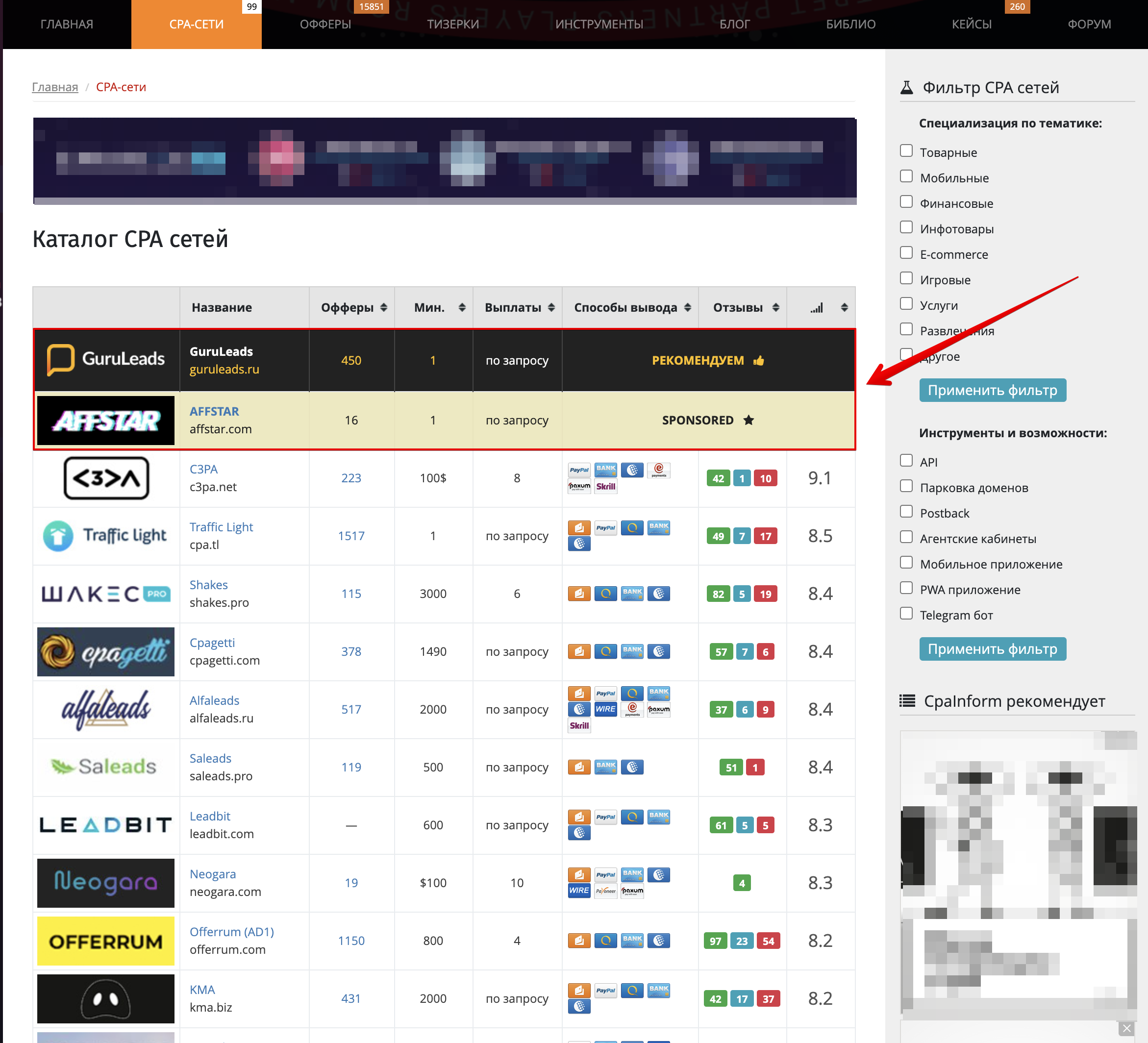Apply filter under Инструменты и возможности
The height and width of the screenshot is (1043, 1148).
(993, 649)
